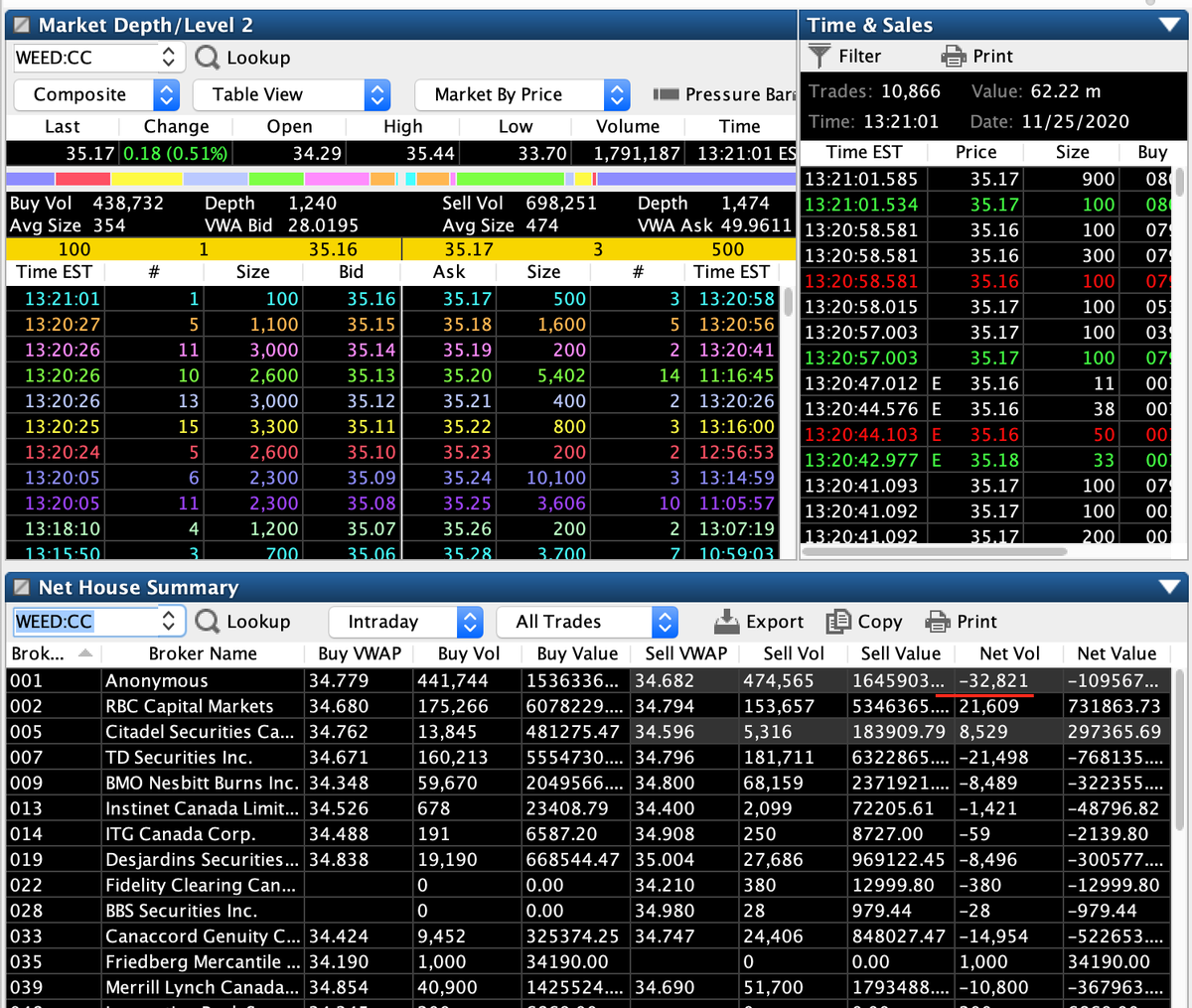Click the Export icon in Net House Summary
Image resolution: width=1192 pixels, height=1008 pixels.
727,622
